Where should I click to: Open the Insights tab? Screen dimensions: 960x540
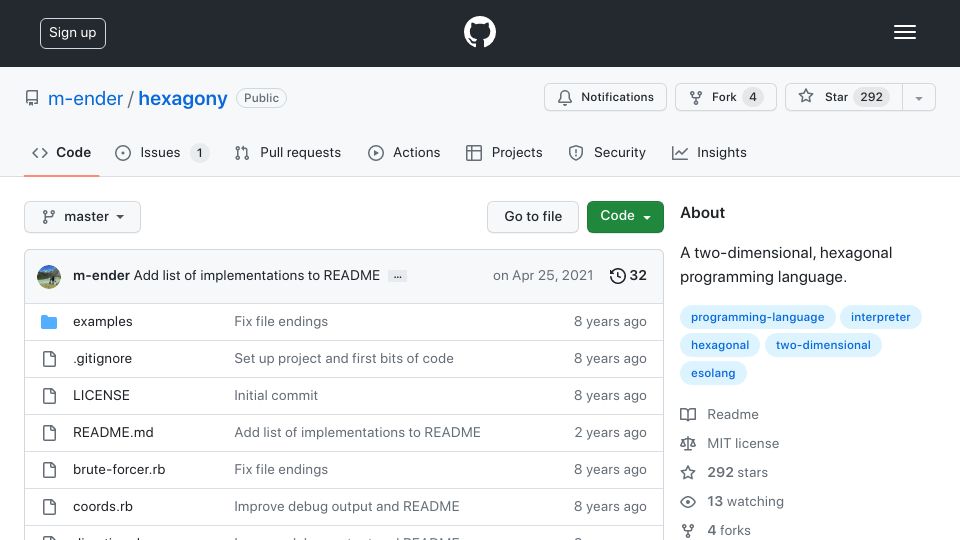tap(709, 152)
